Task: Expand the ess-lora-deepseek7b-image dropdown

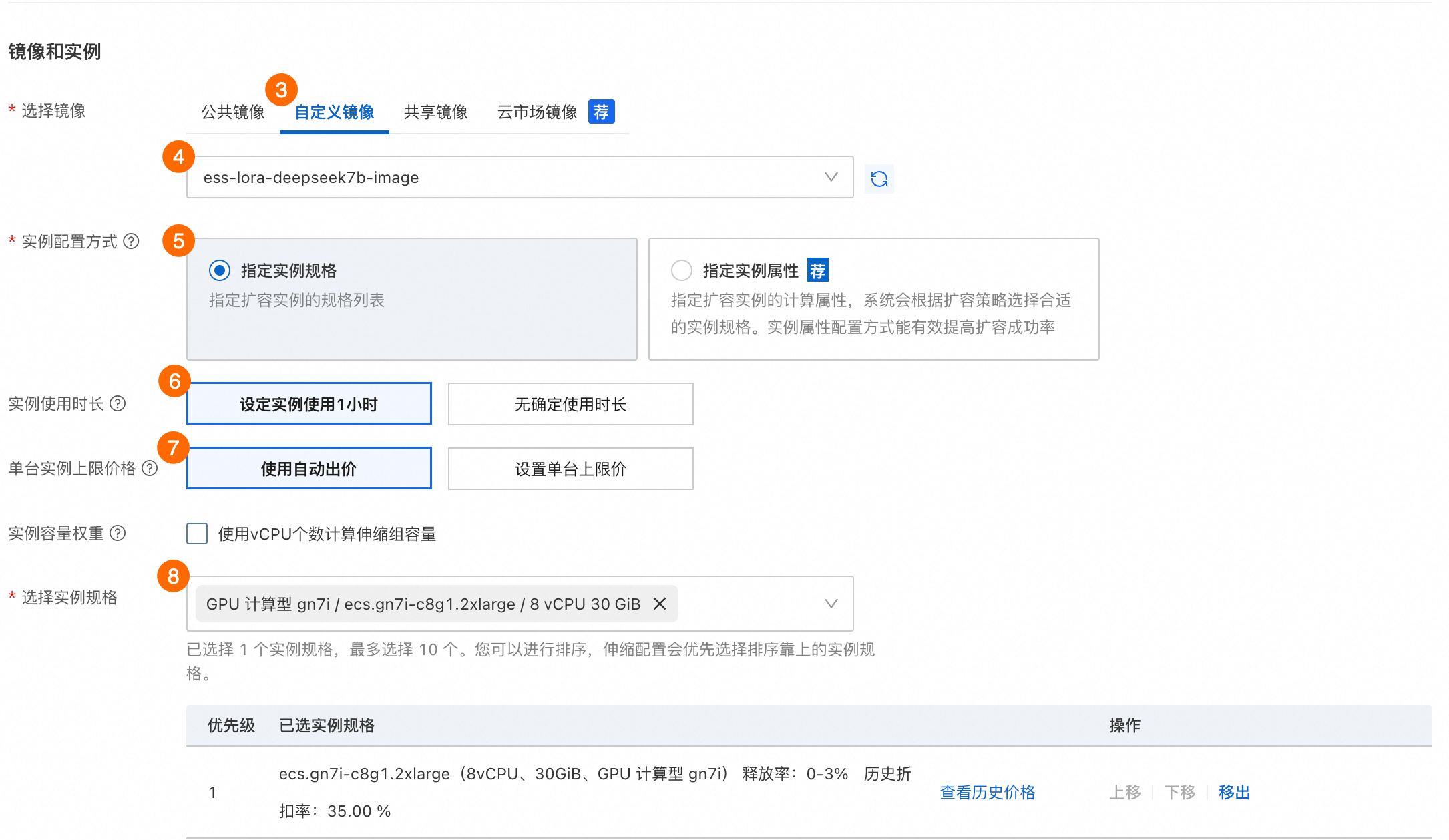Action: click(831, 177)
